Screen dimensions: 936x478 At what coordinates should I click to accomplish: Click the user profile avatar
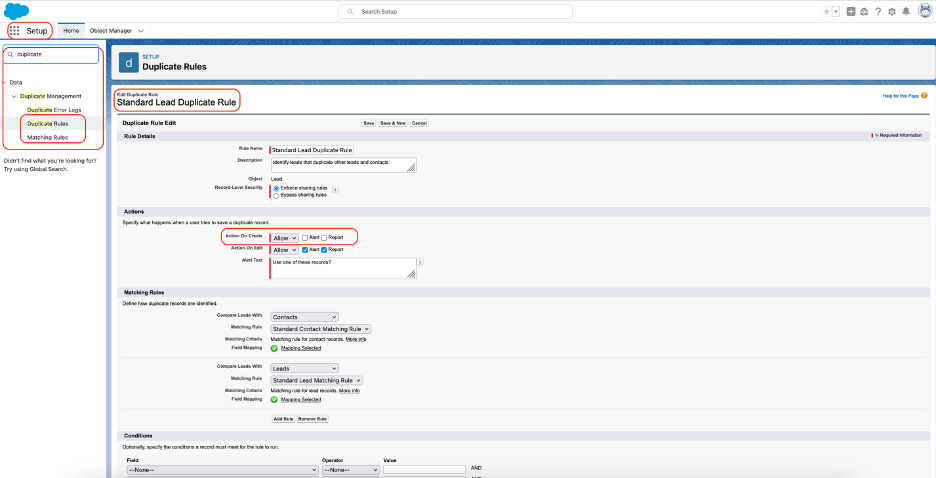[924, 12]
